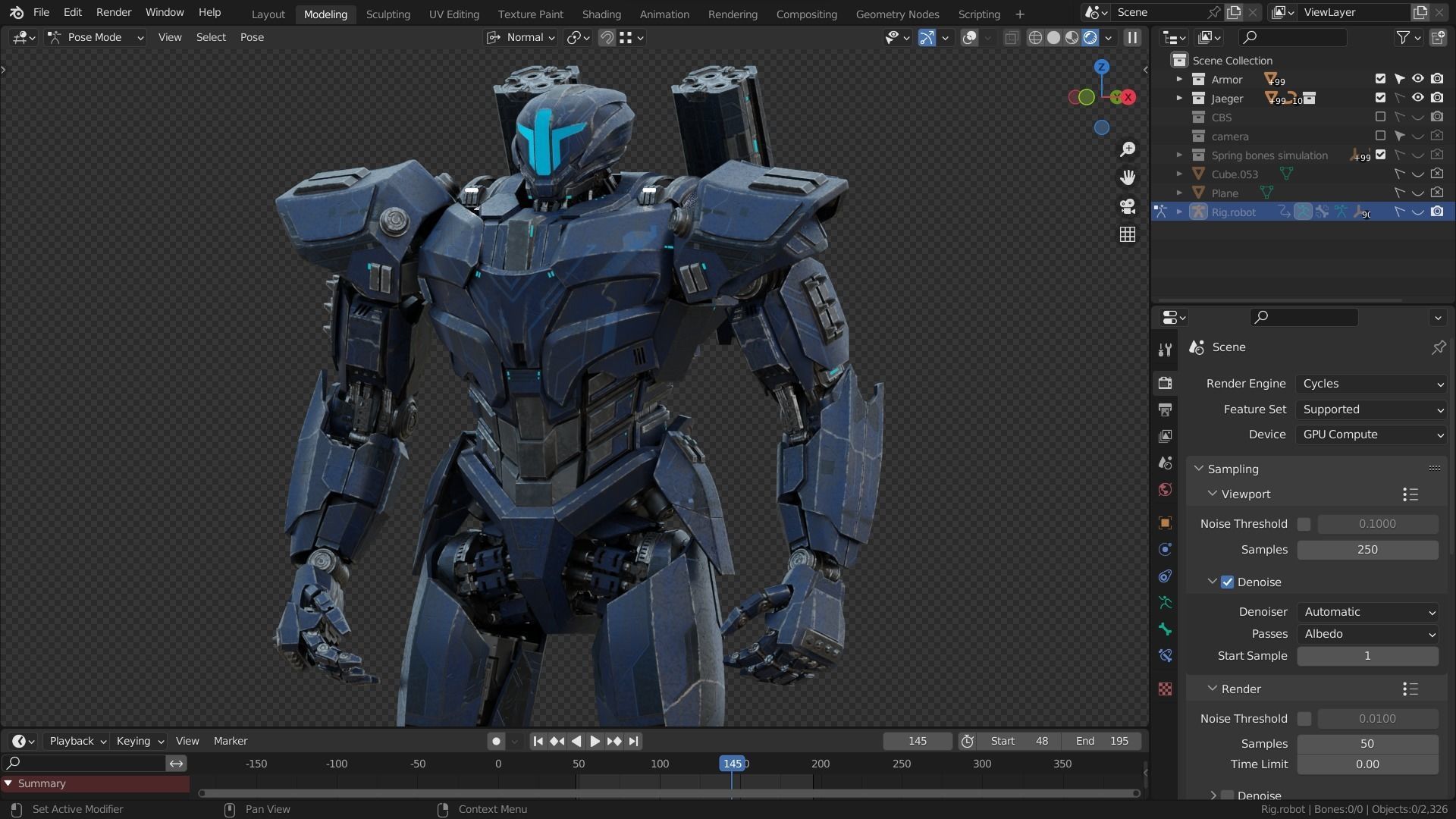Open the Render menu
Image resolution: width=1456 pixels, height=819 pixels.
tap(114, 12)
